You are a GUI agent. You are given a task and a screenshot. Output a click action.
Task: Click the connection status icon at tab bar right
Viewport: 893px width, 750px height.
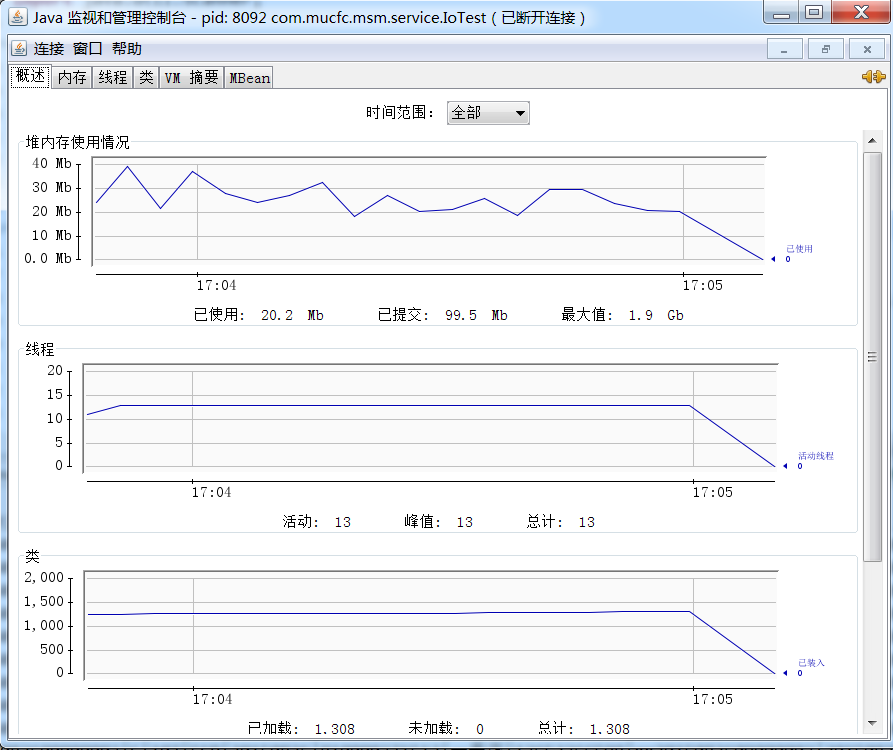point(873,76)
